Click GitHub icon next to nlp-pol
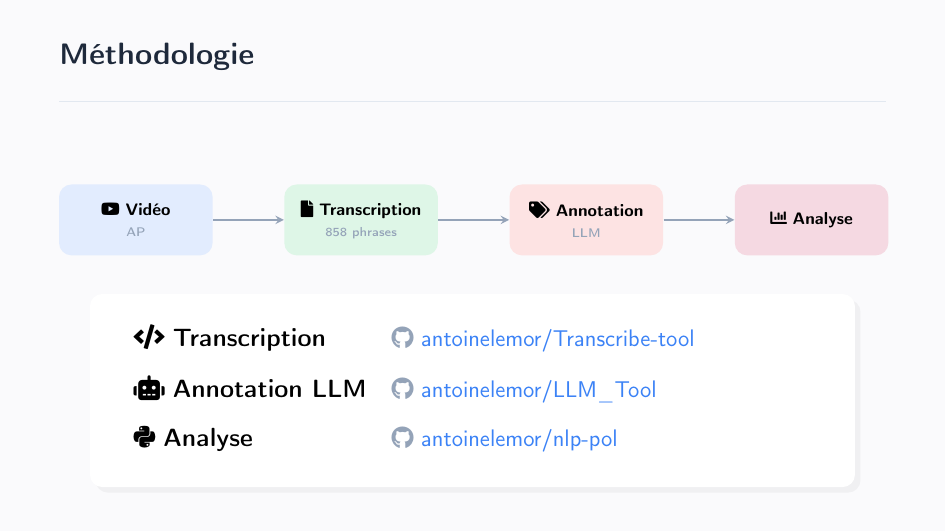 [x=402, y=438]
